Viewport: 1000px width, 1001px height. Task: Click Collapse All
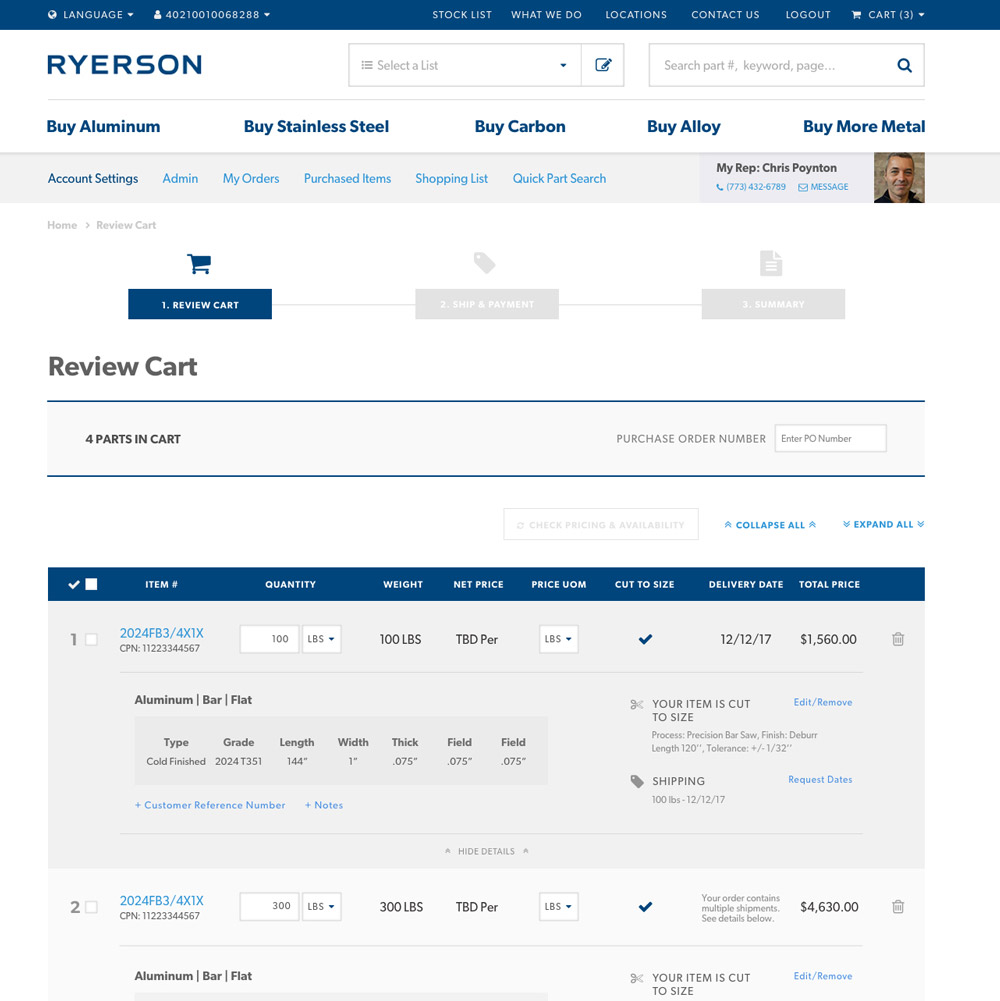click(770, 525)
